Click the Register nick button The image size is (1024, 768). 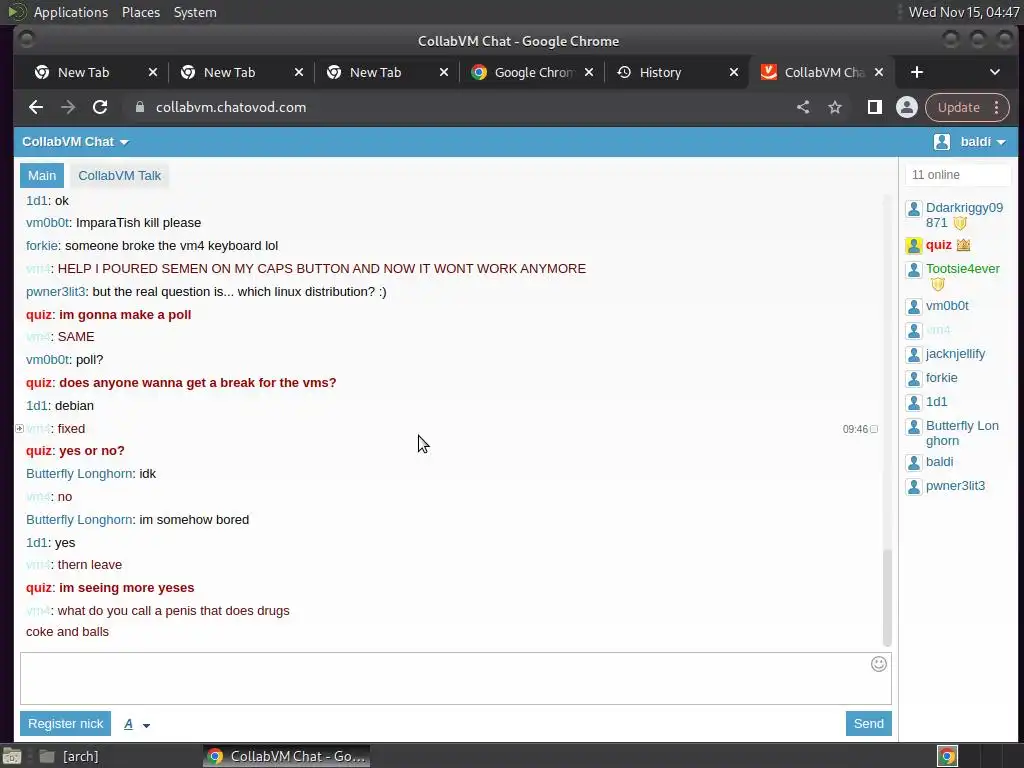coord(65,724)
